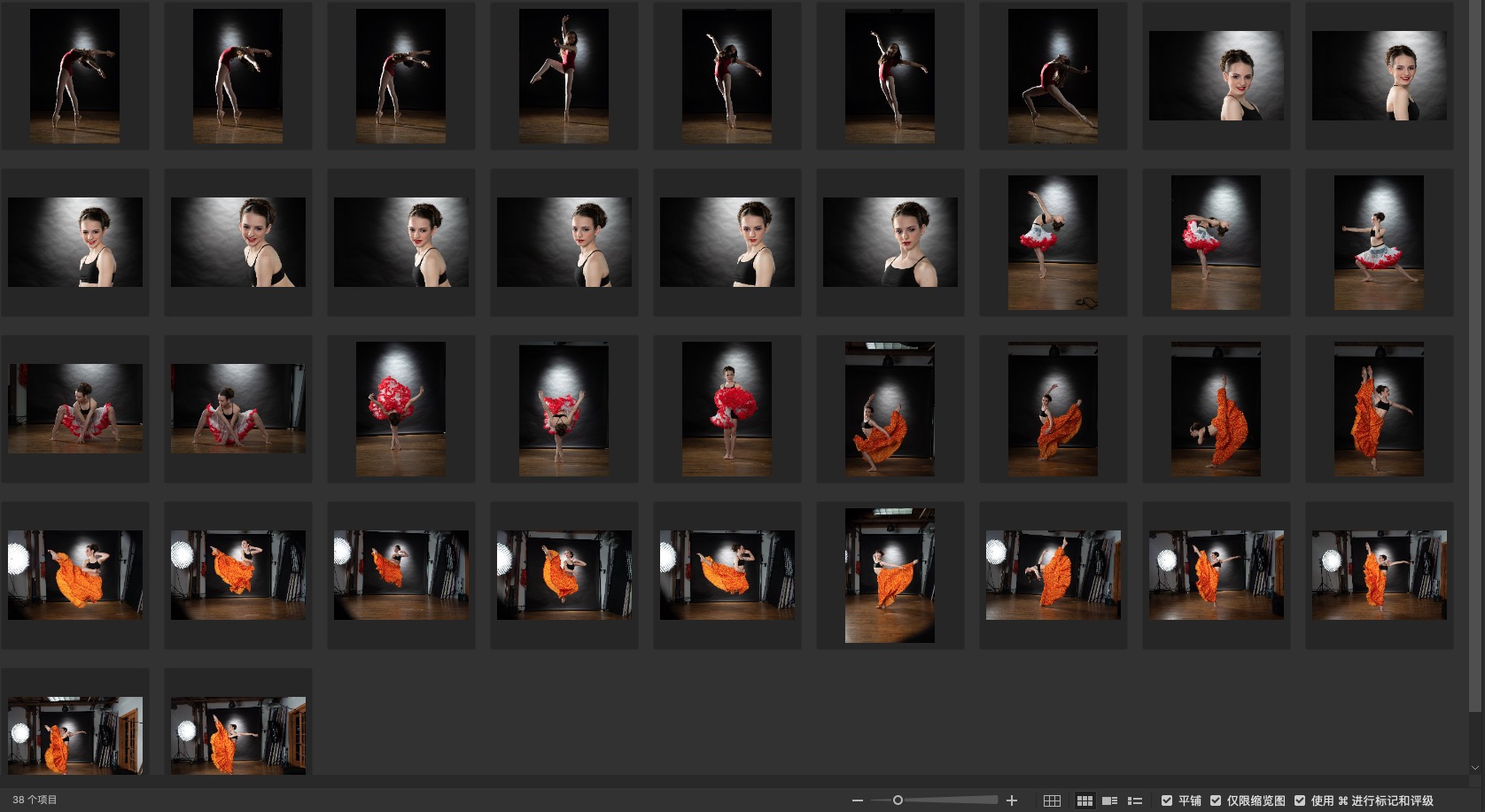This screenshot has width=1485, height=812.
Task: Switch to list view
Action: 1135,800
